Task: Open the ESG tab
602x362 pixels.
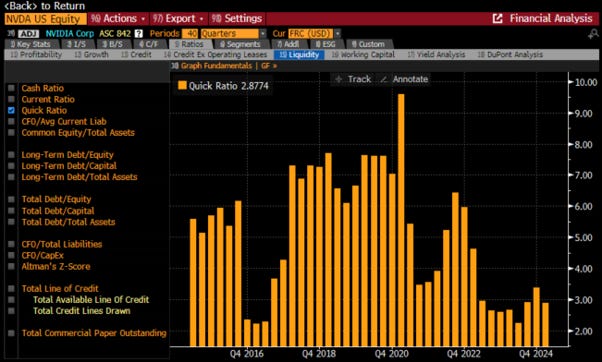Action: tap(325, 44)
